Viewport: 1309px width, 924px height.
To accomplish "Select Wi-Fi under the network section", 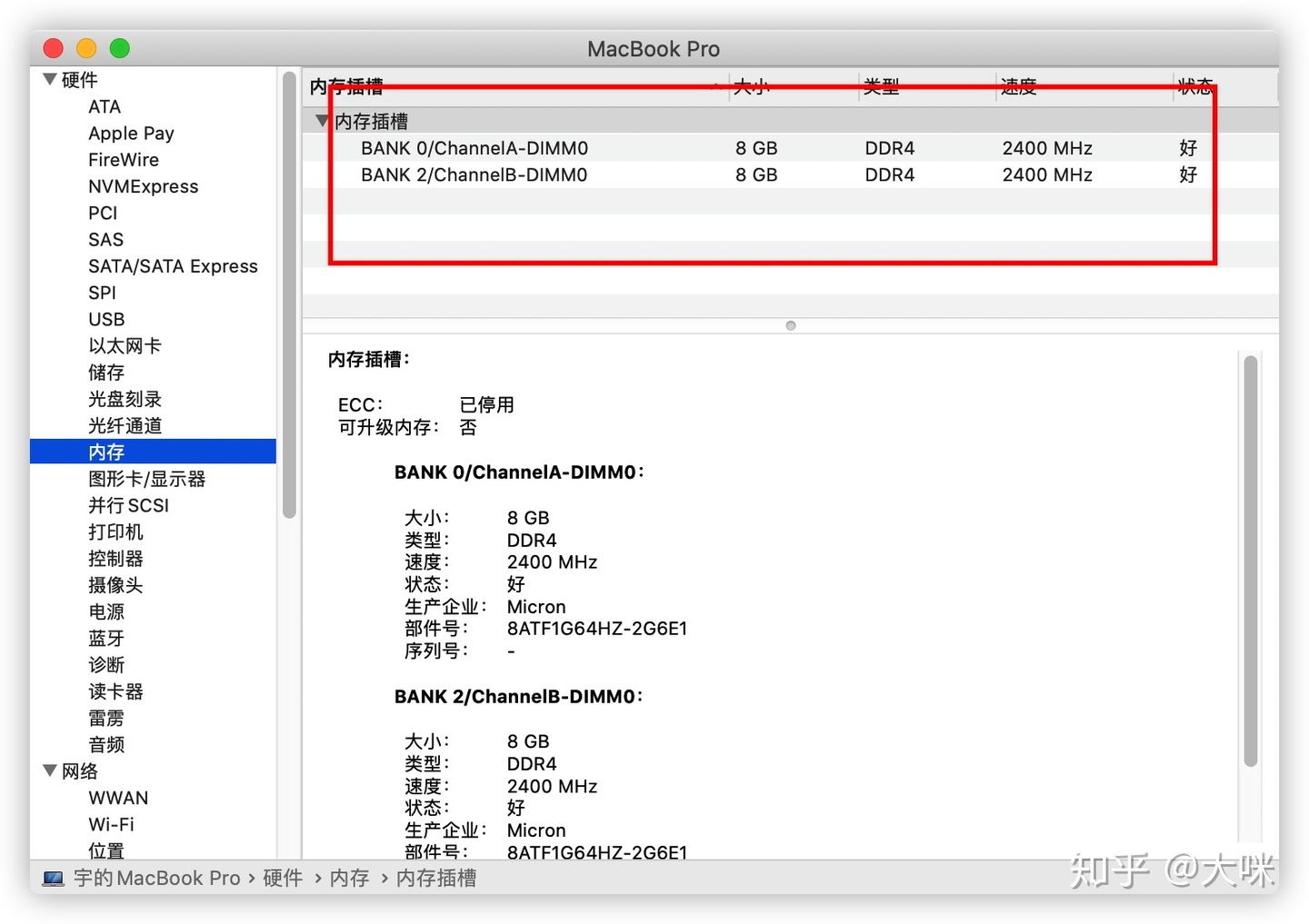I will [111, 824].
